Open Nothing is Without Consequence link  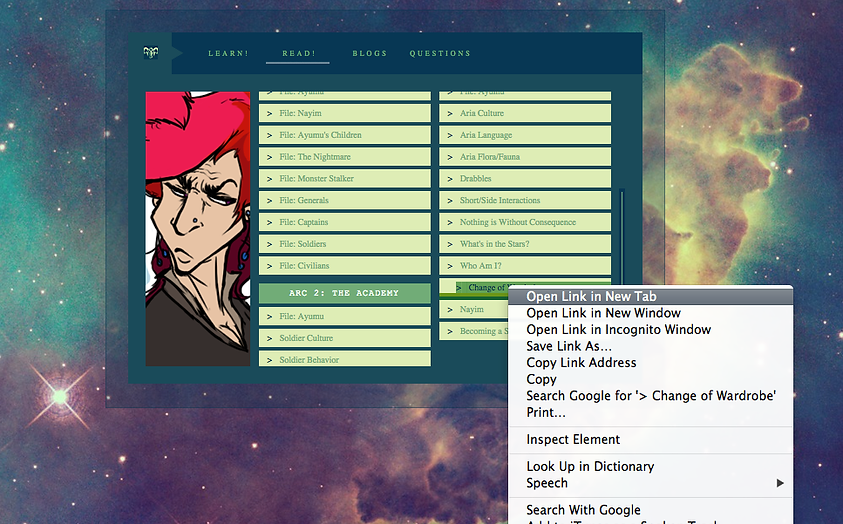click(525, 222)
